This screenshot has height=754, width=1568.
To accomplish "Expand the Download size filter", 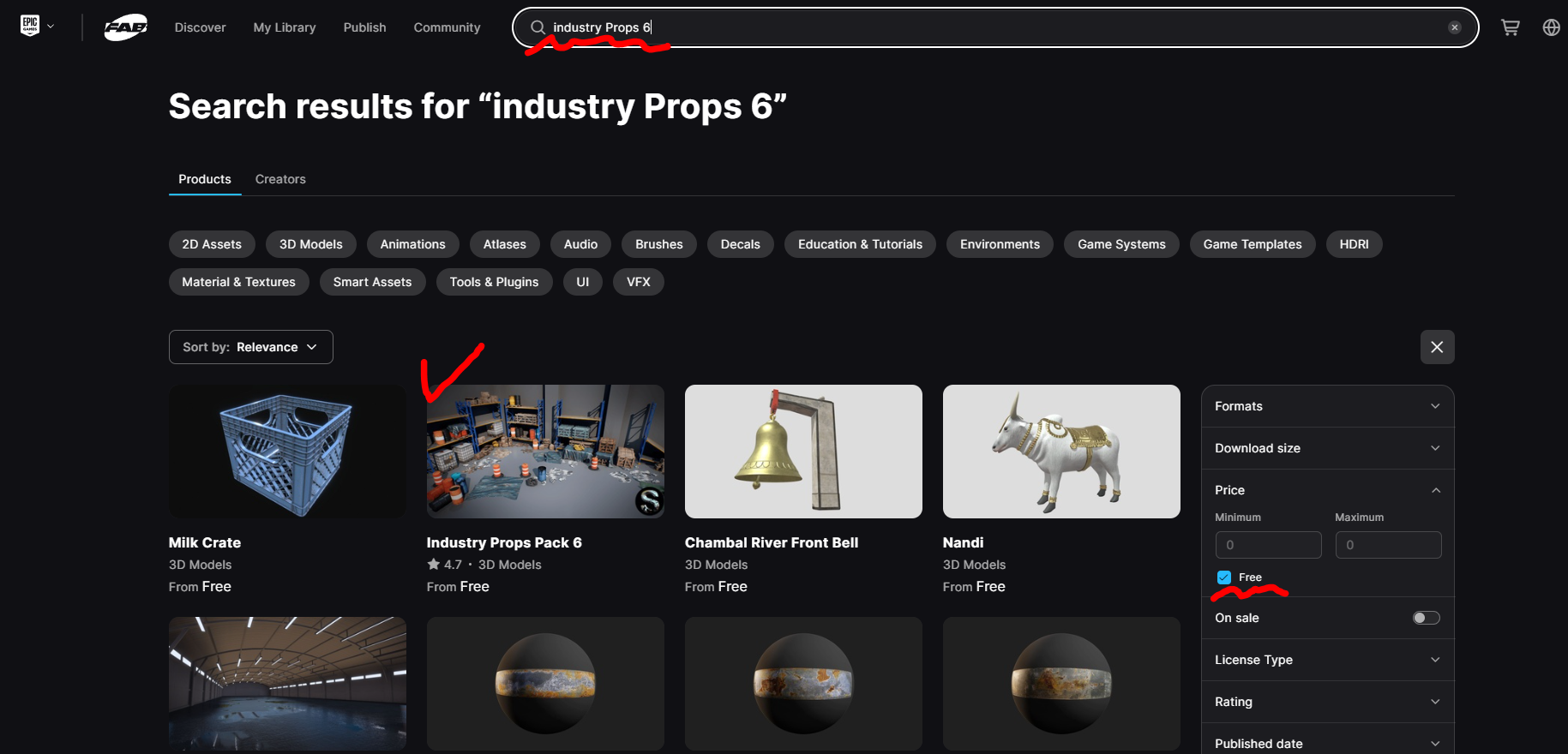I will [x=1328, y=448].
